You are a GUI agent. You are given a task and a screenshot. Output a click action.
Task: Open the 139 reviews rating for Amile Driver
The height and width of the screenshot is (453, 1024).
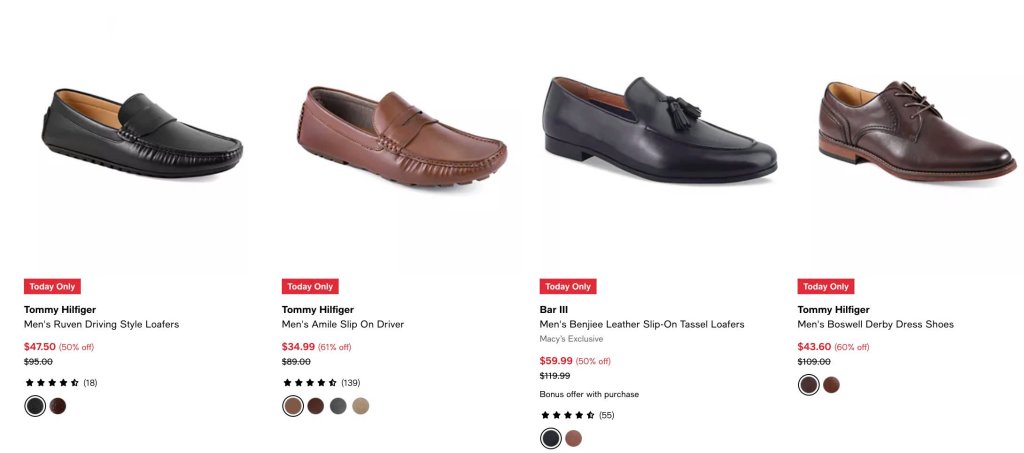tap(321, 383)
